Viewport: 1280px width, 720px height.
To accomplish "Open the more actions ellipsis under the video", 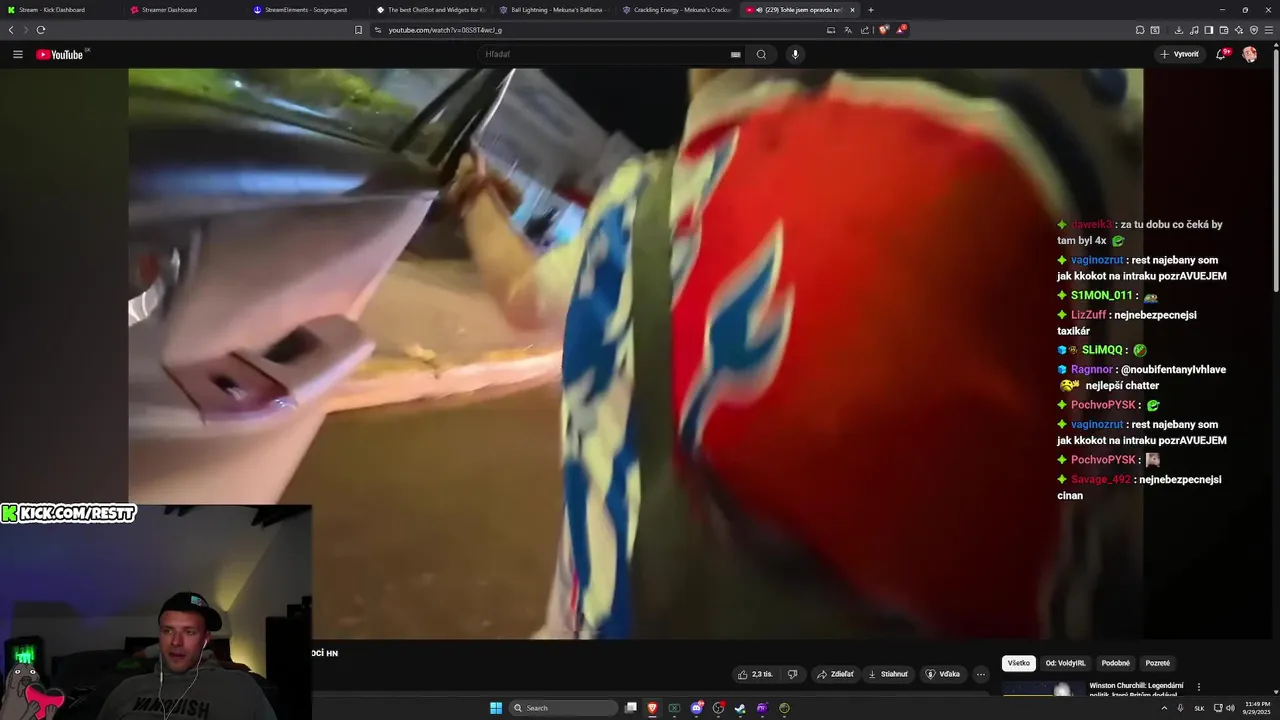I will [981, 674].
